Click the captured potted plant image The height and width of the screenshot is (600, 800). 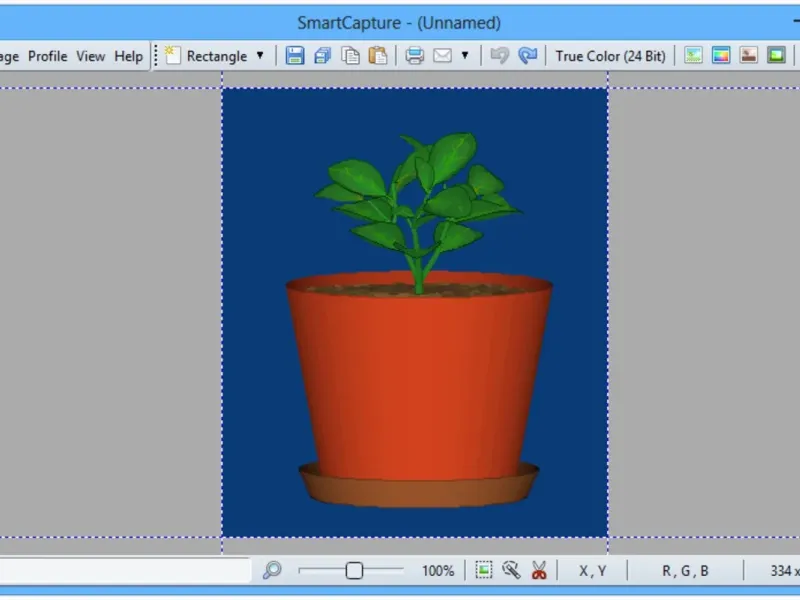(415, 312)
